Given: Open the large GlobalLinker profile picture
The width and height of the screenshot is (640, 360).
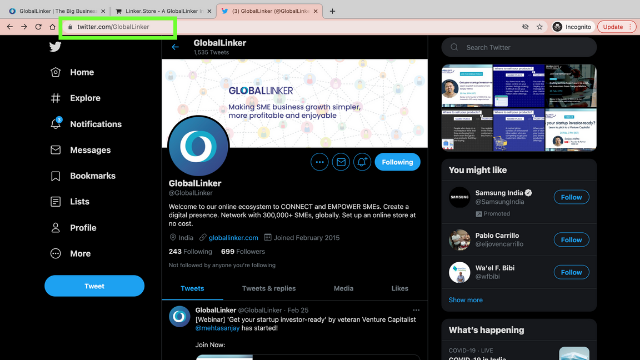Looking at the screenshot, I should point(198,146).
